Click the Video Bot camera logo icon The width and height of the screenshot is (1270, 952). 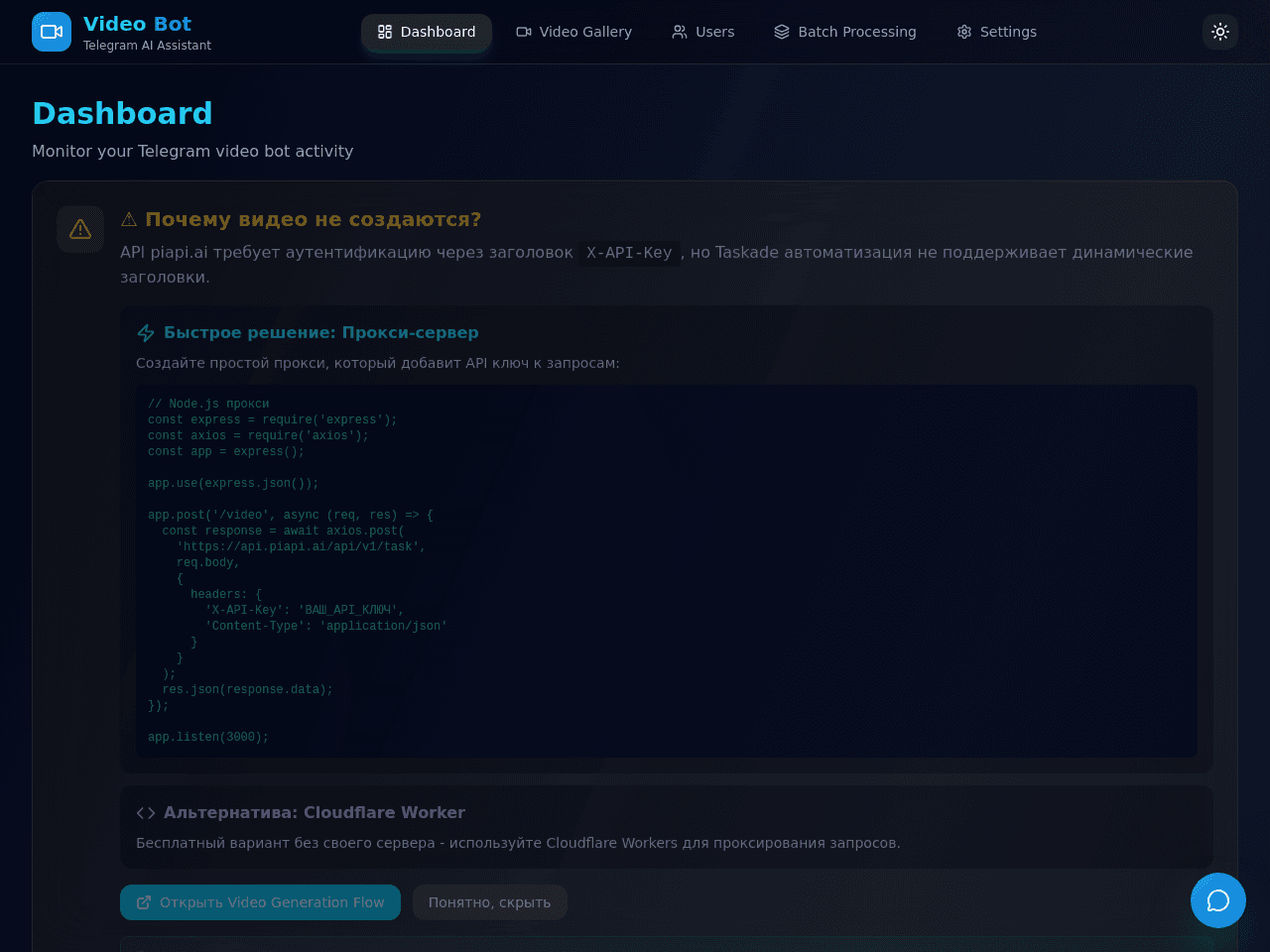coord(52,32)
